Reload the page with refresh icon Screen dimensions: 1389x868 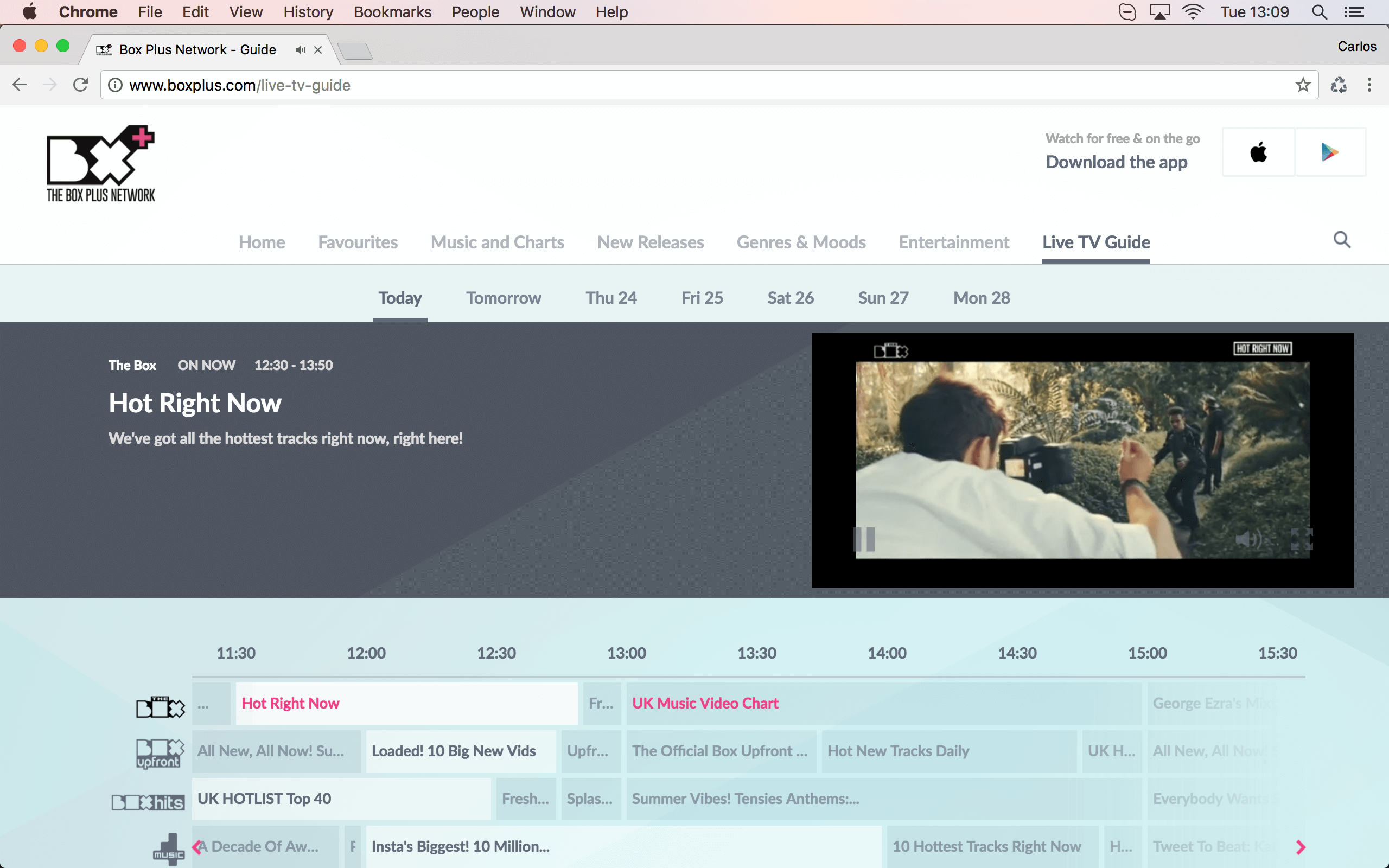80,85
